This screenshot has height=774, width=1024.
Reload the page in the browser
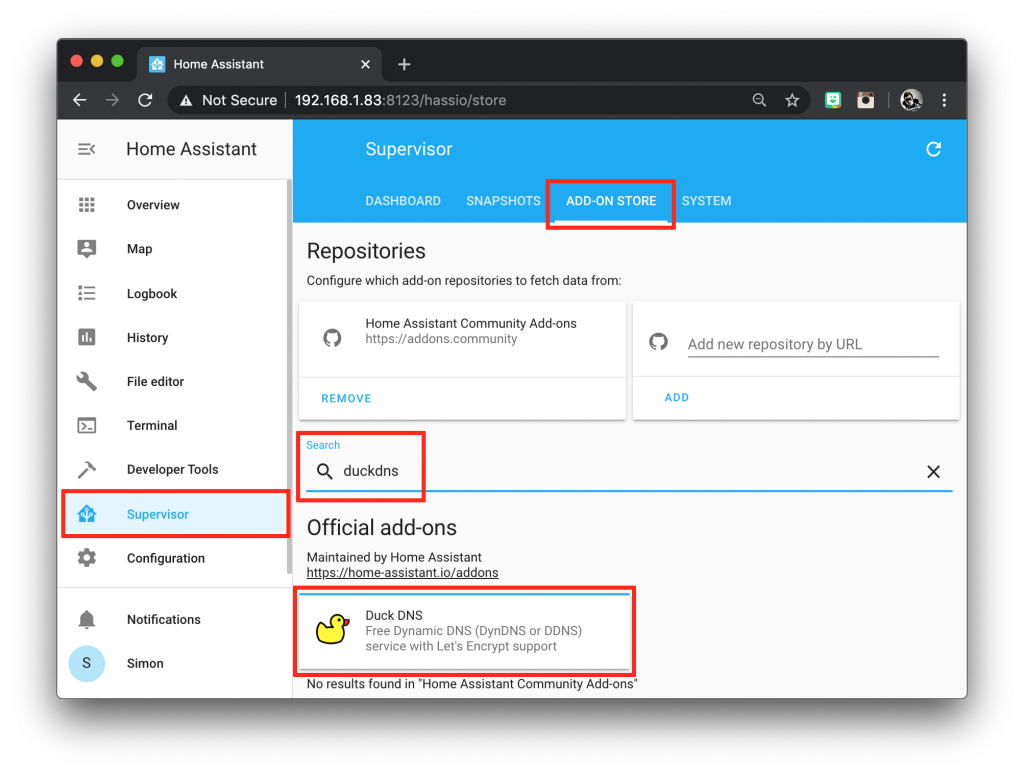pyautogui.click(x=145, y=100)
